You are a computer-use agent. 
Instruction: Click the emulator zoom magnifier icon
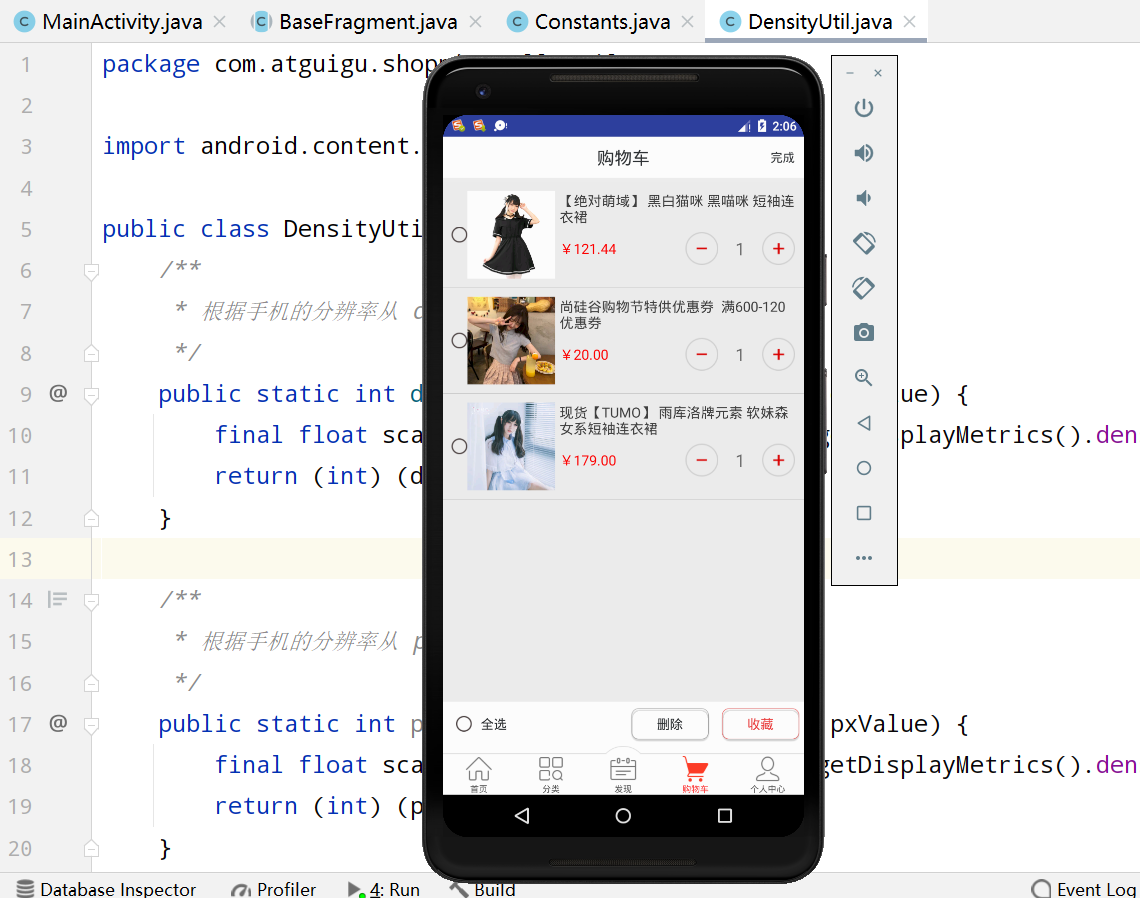coord(864,377)
